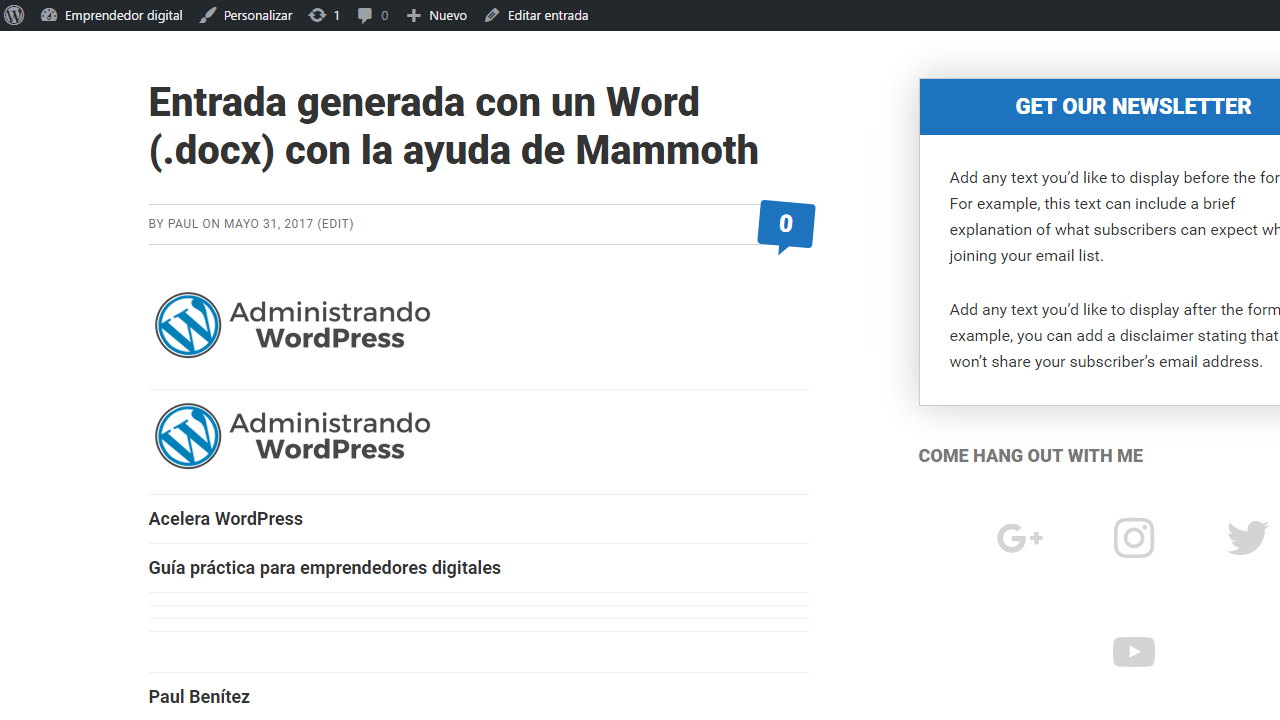The image size is (1280, 720).
Task: Open the updates item showing 1
Action: pyautogui.click(x=324, y=15)
